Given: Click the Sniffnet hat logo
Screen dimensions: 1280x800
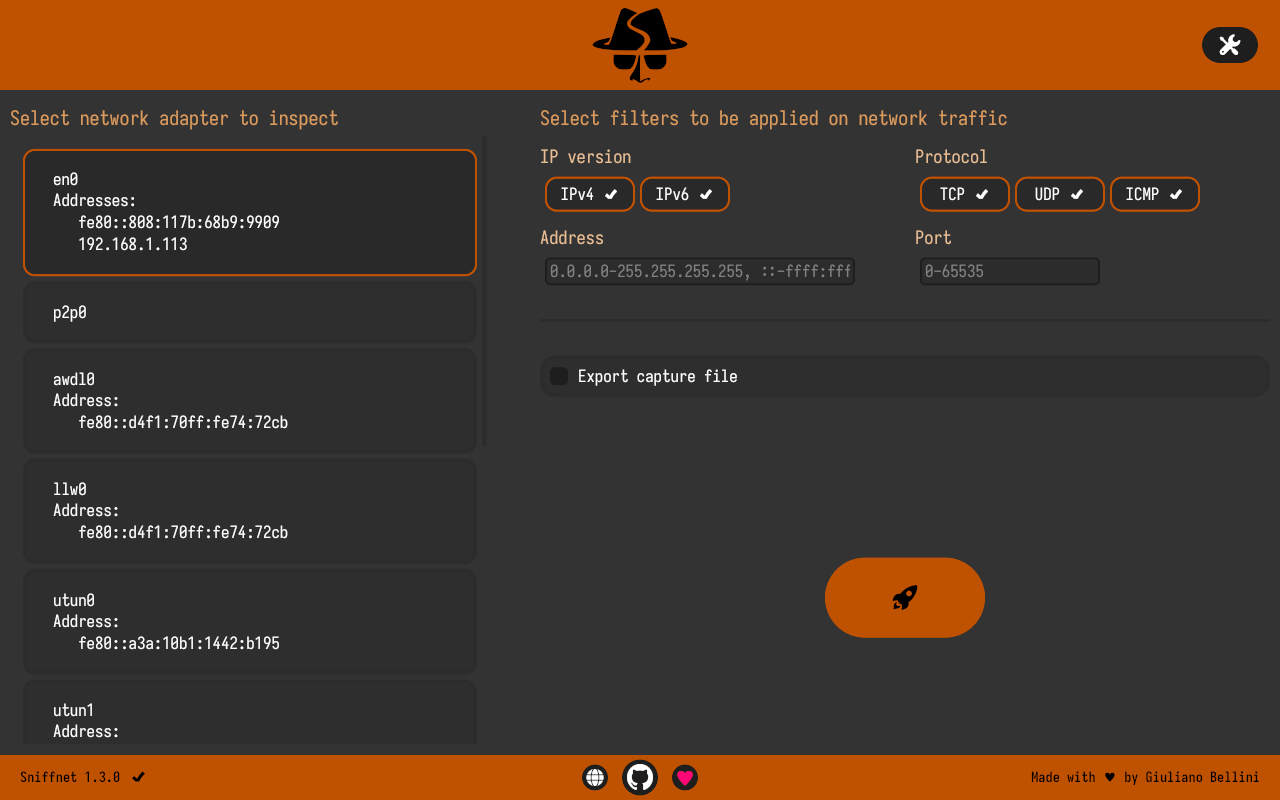Looking at the screenshot, I should [x=640, y=45].
